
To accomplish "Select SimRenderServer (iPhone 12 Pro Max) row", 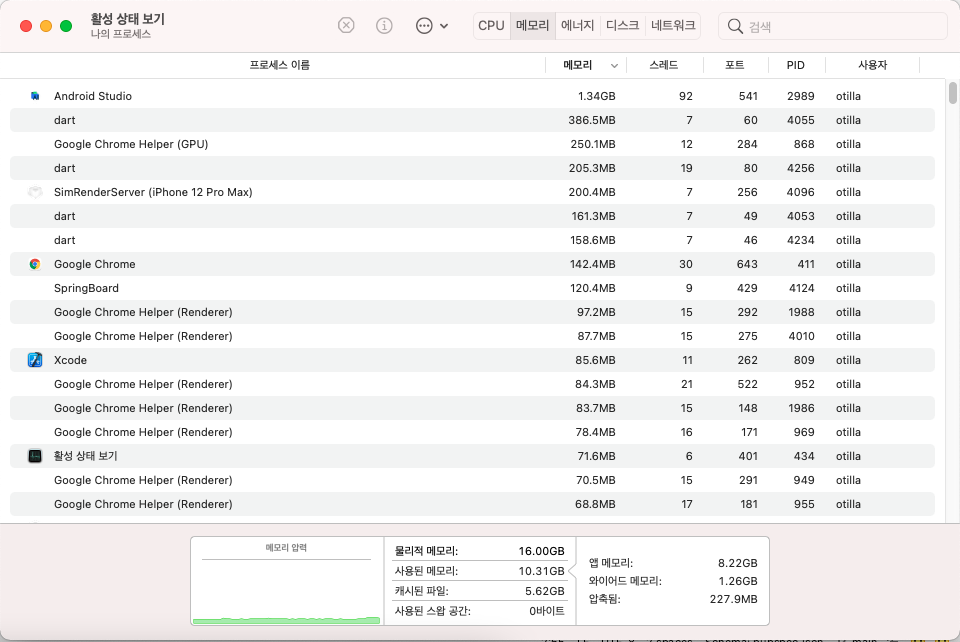I will coord(472,192).
